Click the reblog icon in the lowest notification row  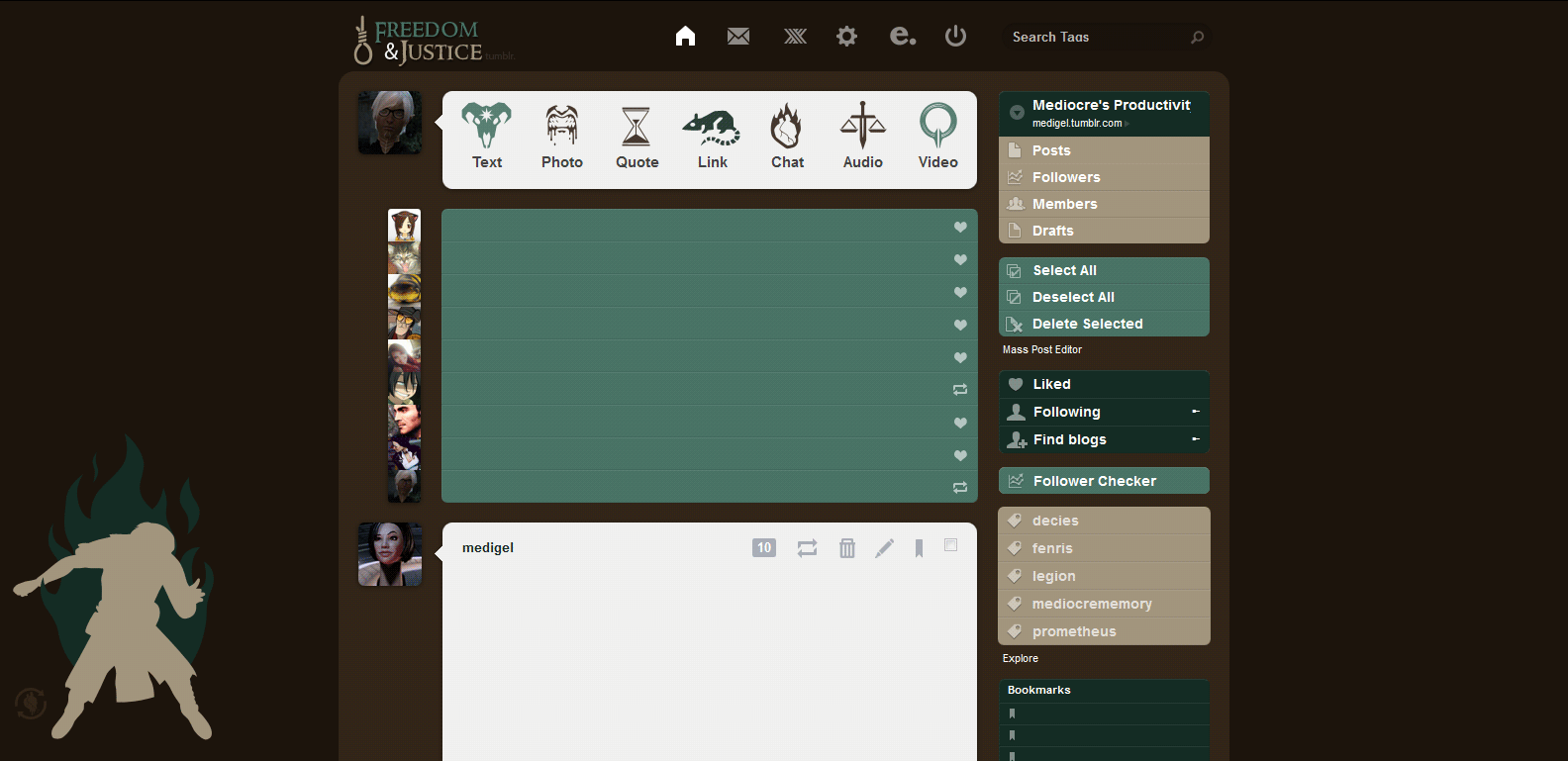960,487
